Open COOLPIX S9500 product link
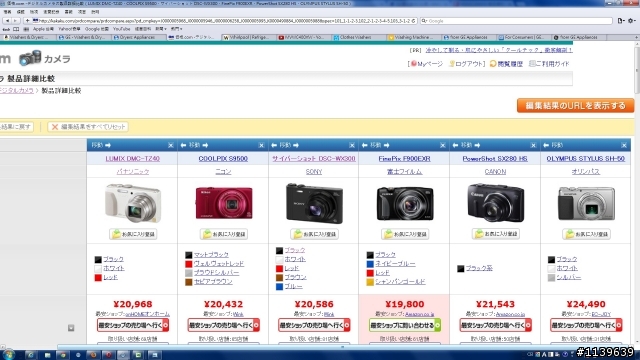640x360 pixels. pyautogui.click(x=223, y=159)
